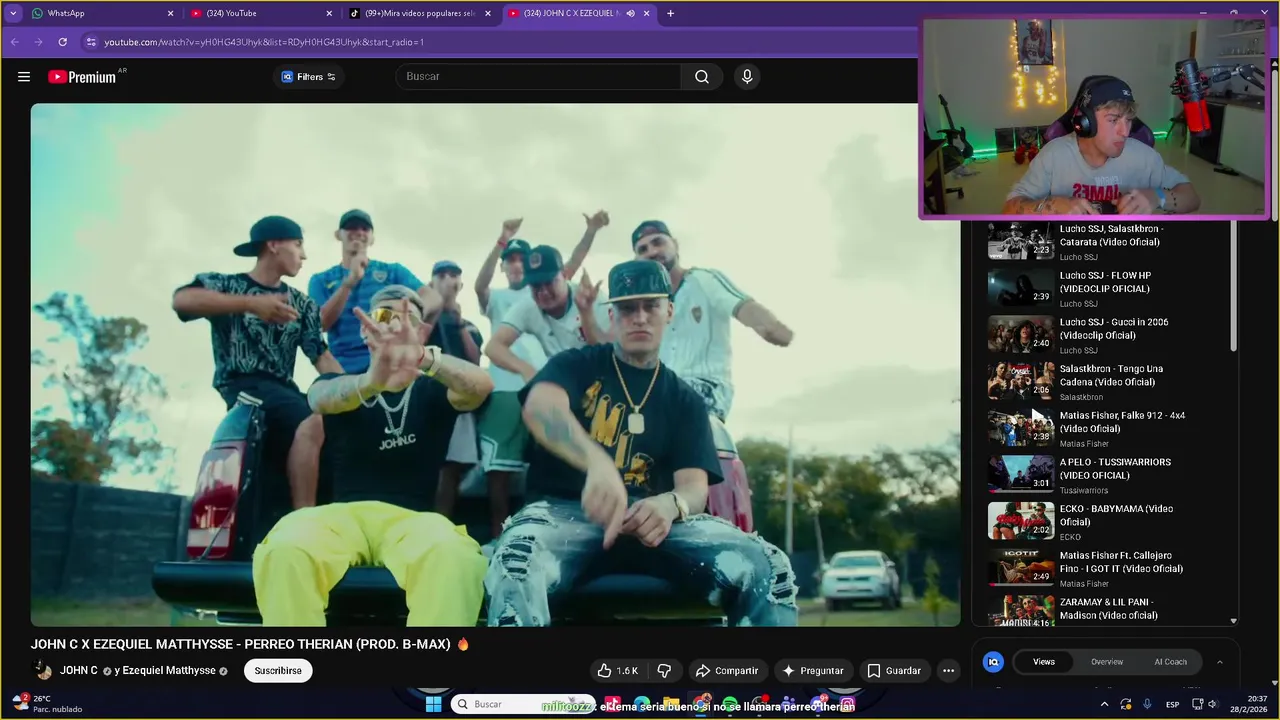Click the playlist scroll down arrow
The width and height of the screenshot is (1280, 720).
coord(1233,621)
